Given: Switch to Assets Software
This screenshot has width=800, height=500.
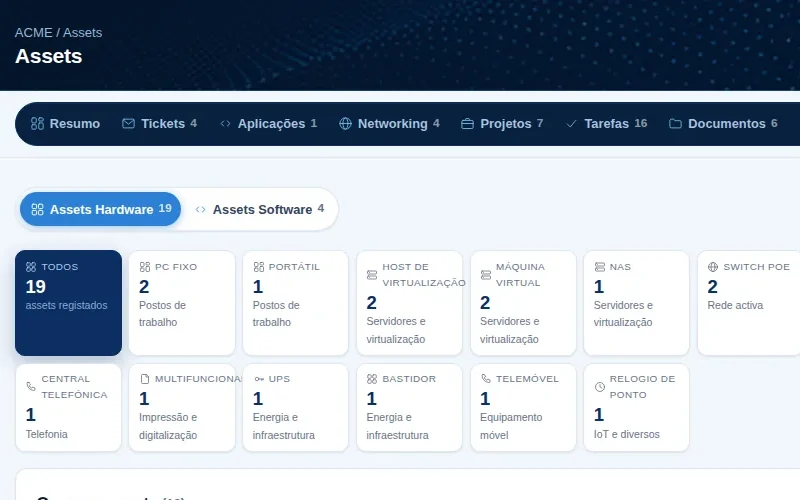Looking at the screenshot, I should [x=260, y=209].
